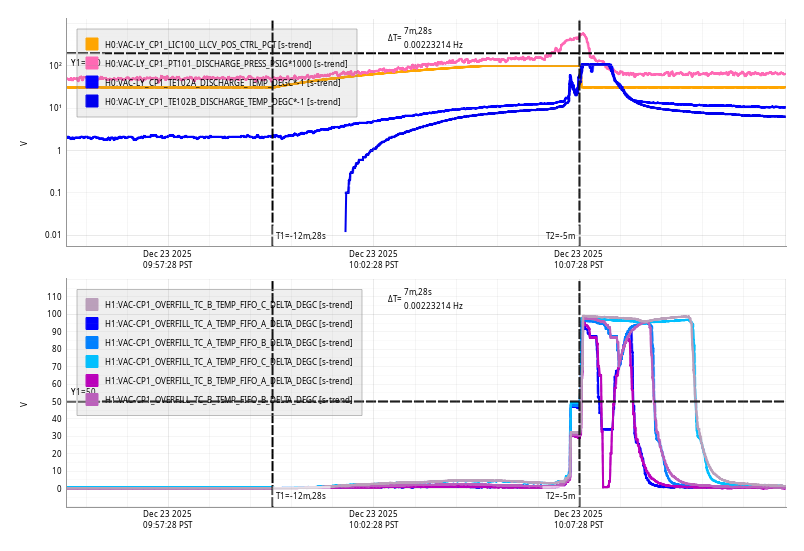Screen dimensions: 804x551
Task: Click the blue TE102B_DISCHARGE_TEMP legend swatch
Action: pyautogui.click(x=92, y=101)
